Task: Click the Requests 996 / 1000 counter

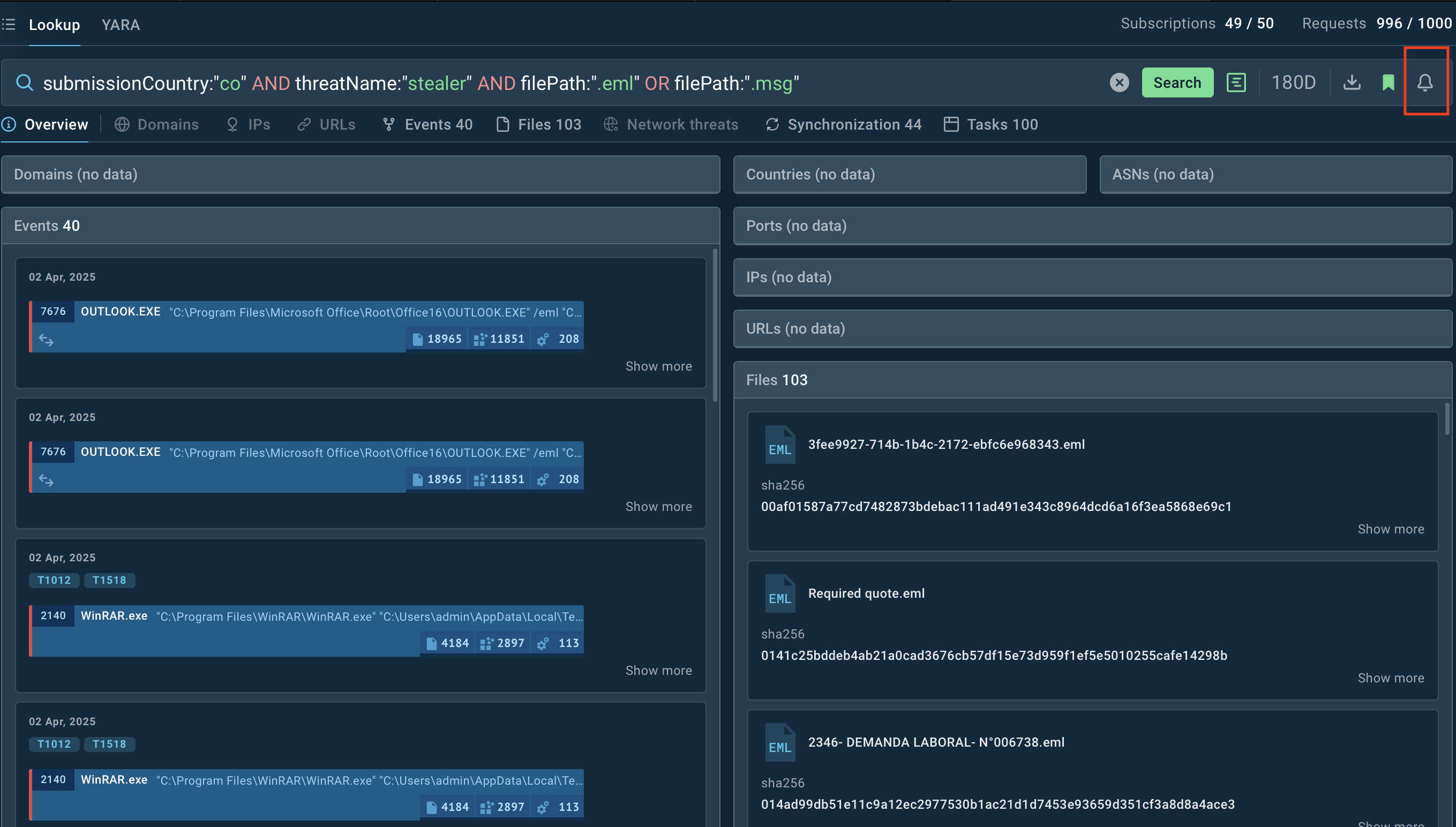Action: (x=1377, y=23)
